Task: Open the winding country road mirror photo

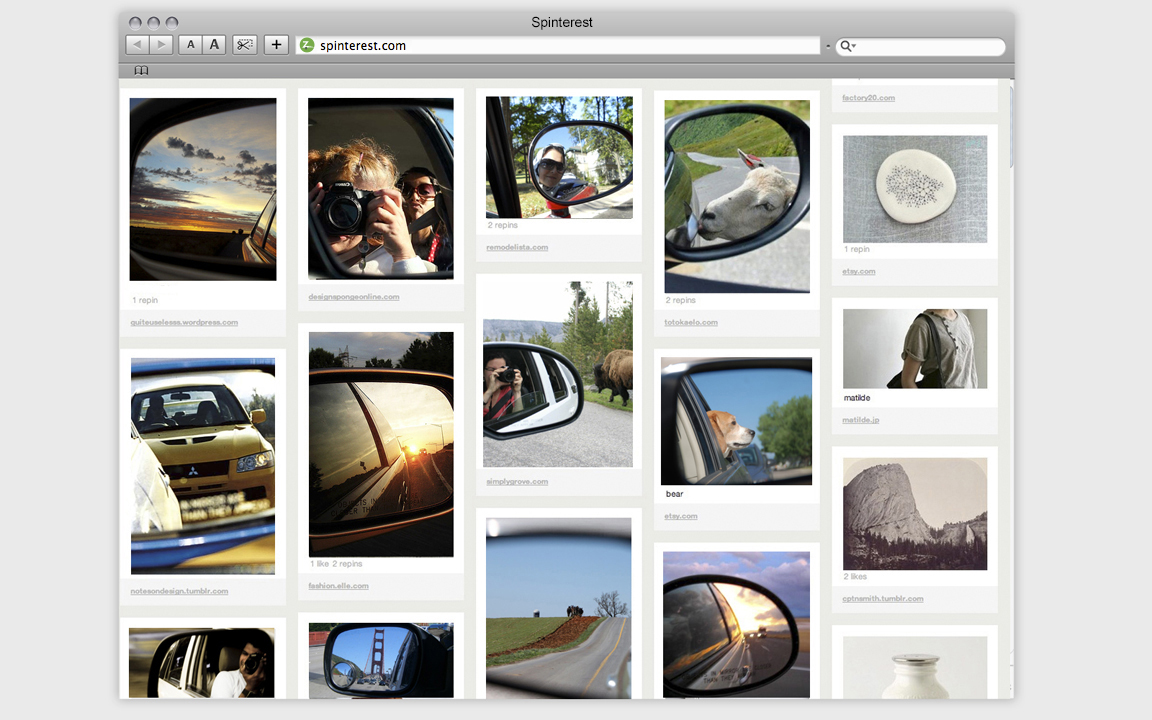Action: (x=558, y=608)
